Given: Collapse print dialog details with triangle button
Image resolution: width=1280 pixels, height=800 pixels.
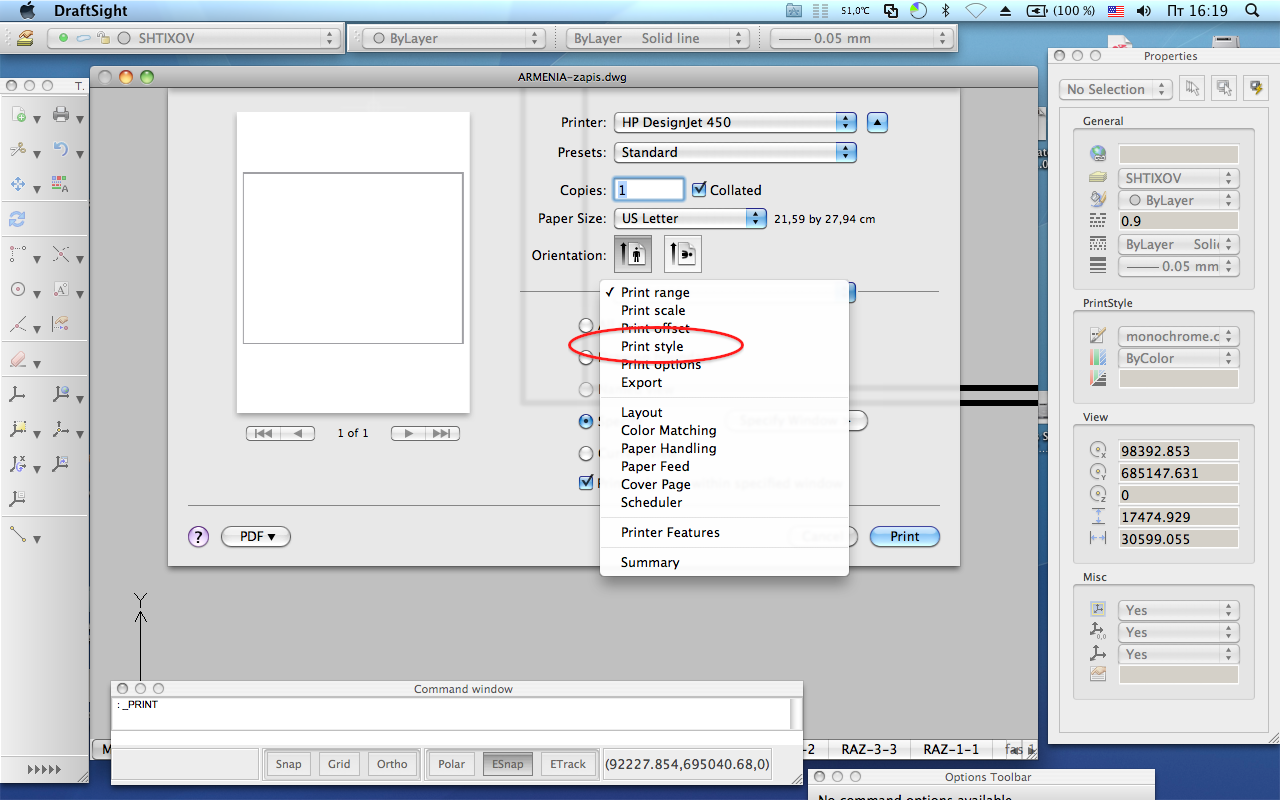Looking at the screenshot, I should coord(877,122).
